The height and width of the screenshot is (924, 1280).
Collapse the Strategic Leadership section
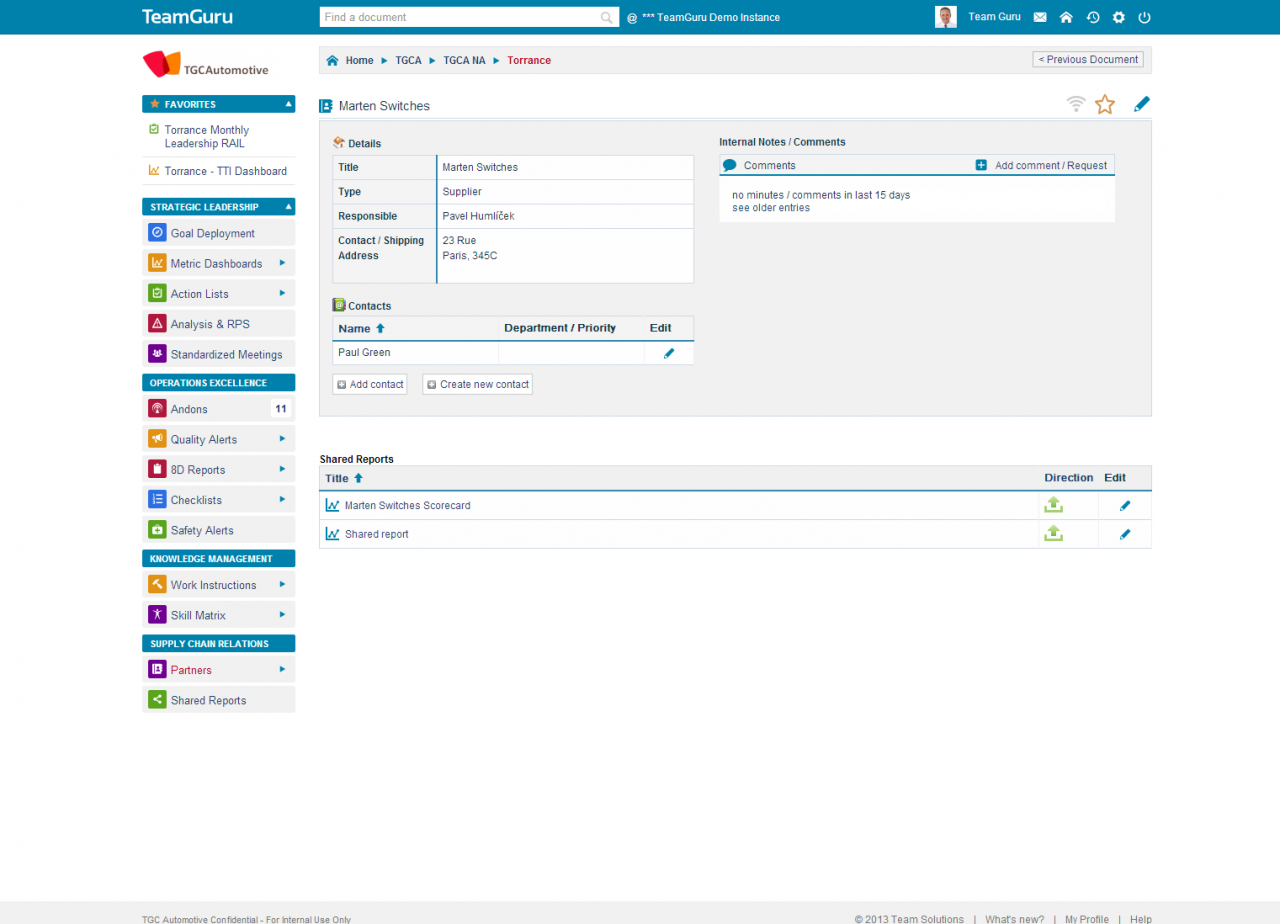288,207
